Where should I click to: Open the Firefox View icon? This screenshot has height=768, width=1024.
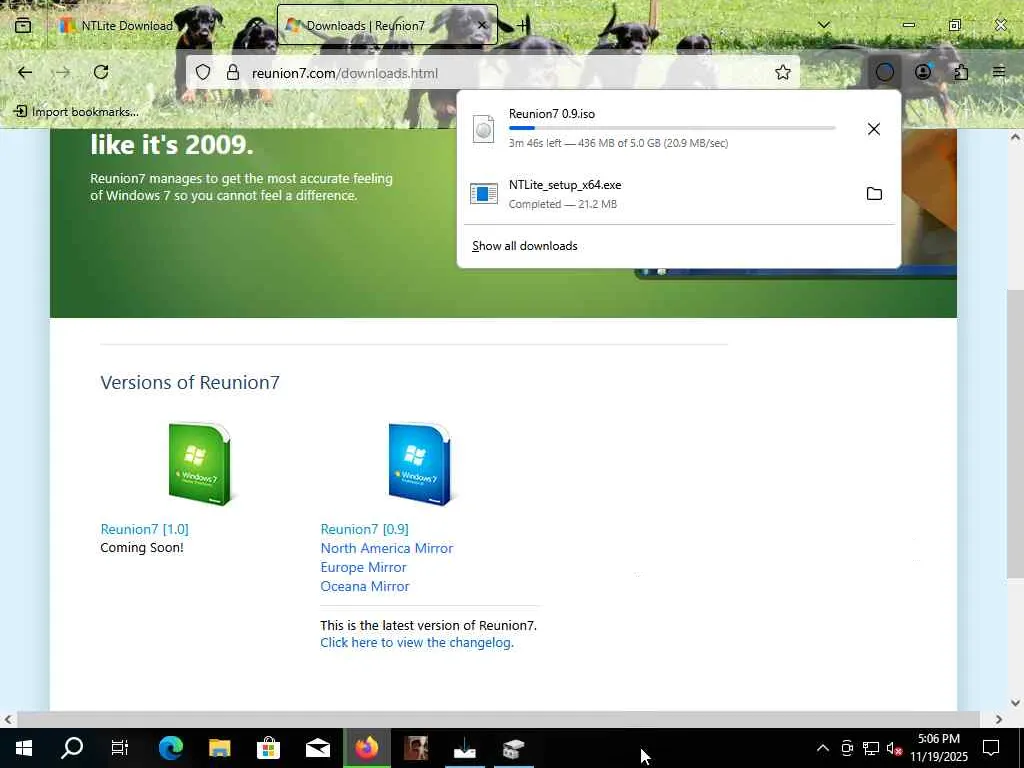pyautogui.click(x=23, y=25)
